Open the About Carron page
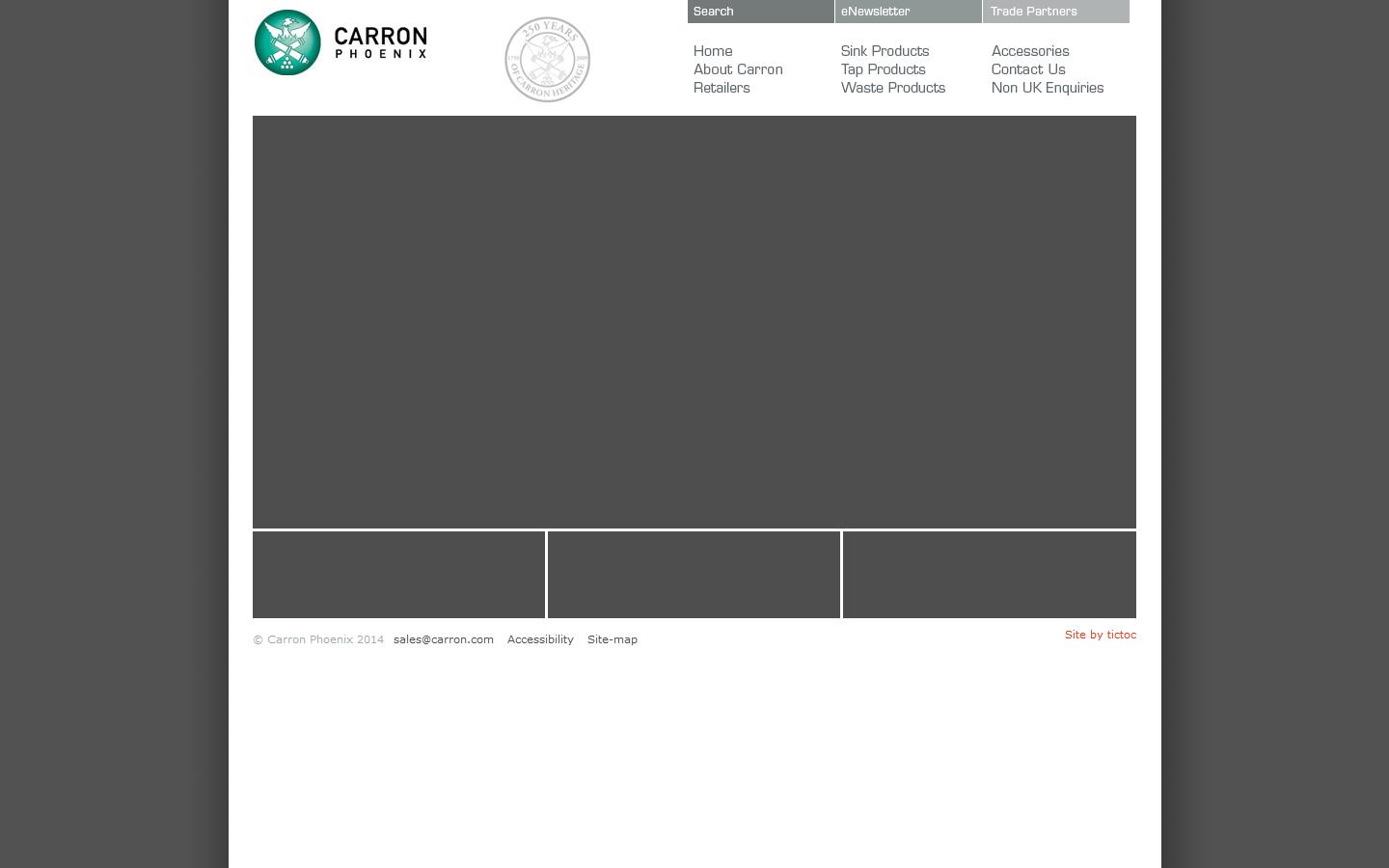This screenshot has width=1389, height=868. coord(738,69)
